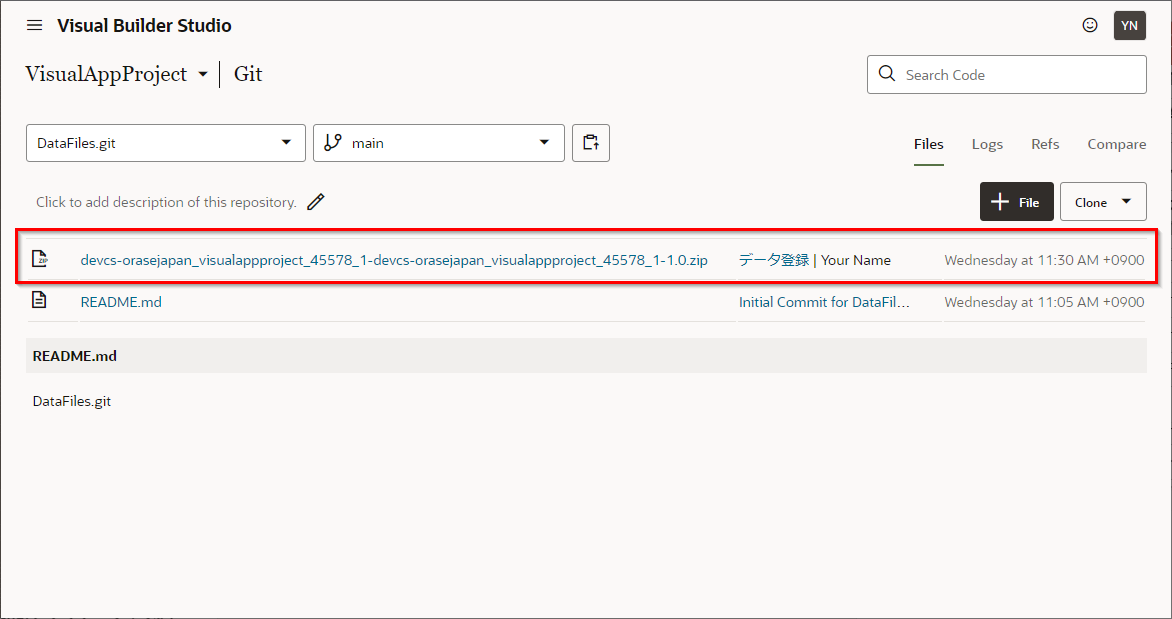Edit repository description with pencil icon
Viewport: 1172px width, 619px height.
click(x=316, y=202)
